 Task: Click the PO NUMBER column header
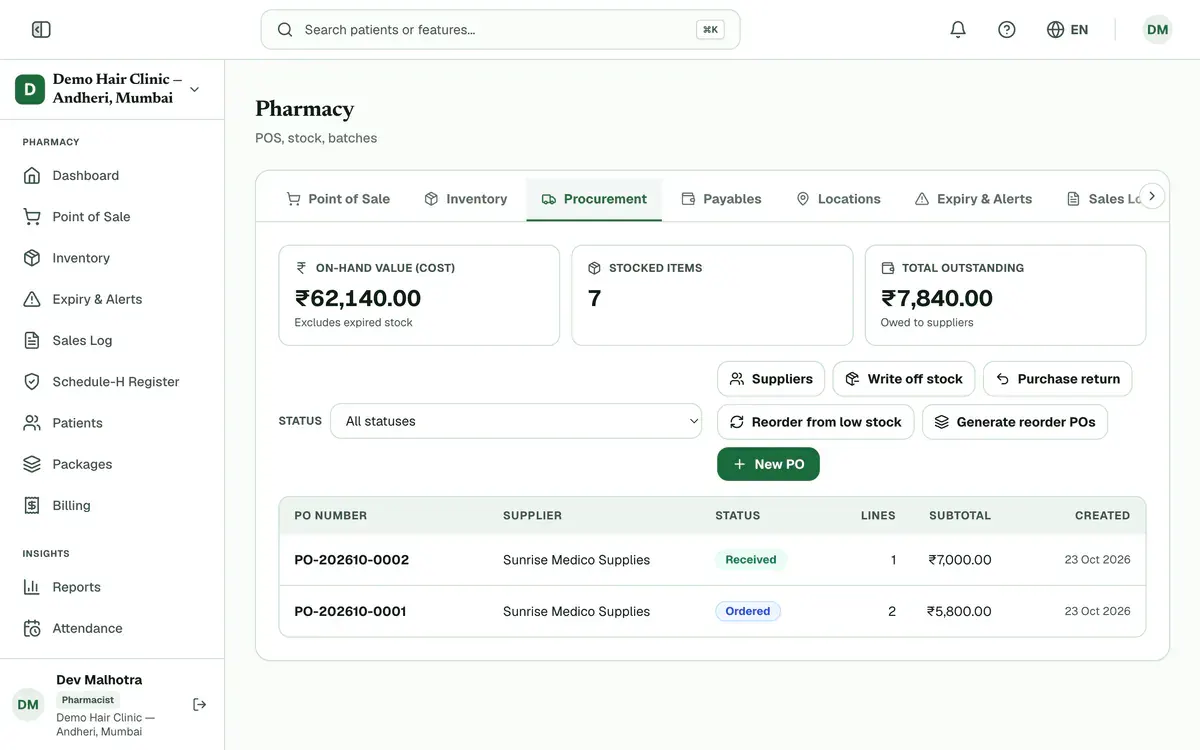click(x=330, y=516)
